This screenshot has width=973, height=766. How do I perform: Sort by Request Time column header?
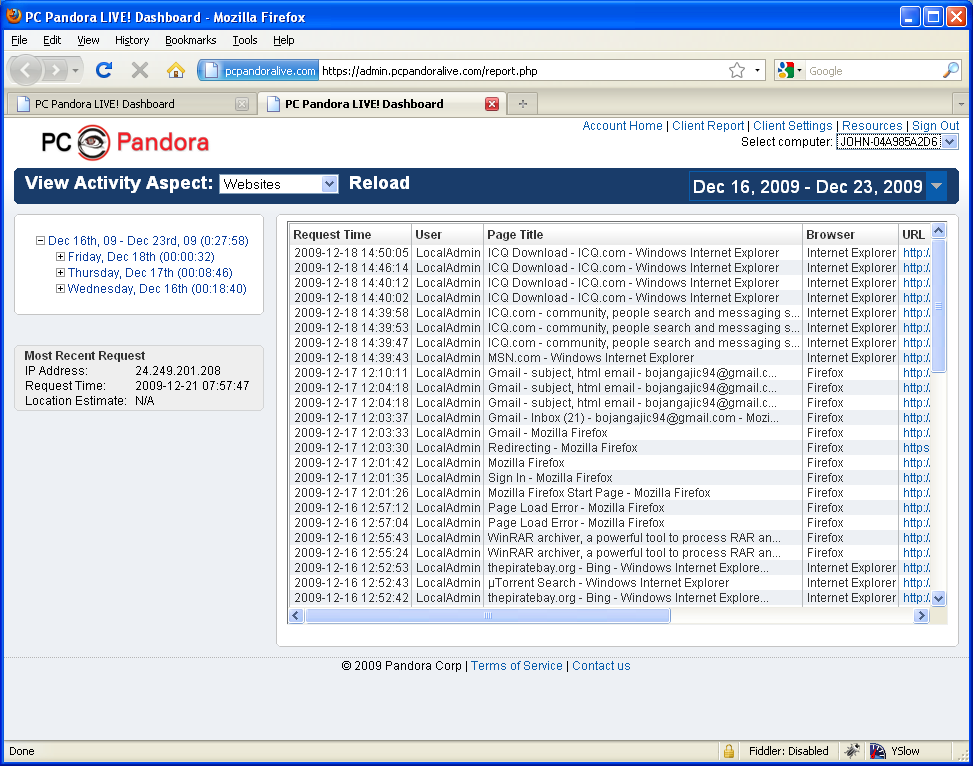pos(351,235)
